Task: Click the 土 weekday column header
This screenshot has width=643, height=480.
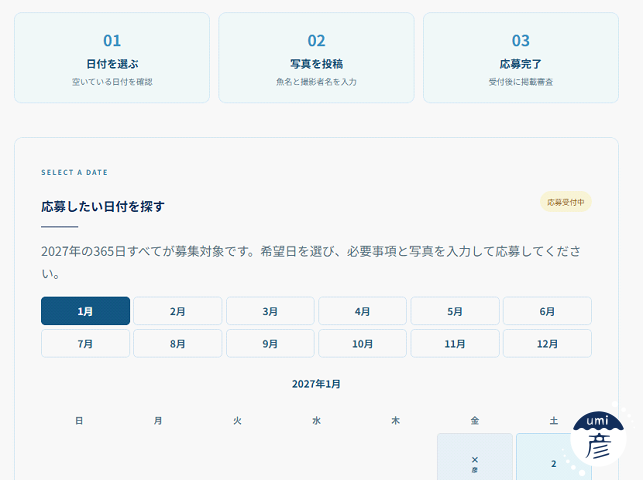Action: click(x=554, y=421)
